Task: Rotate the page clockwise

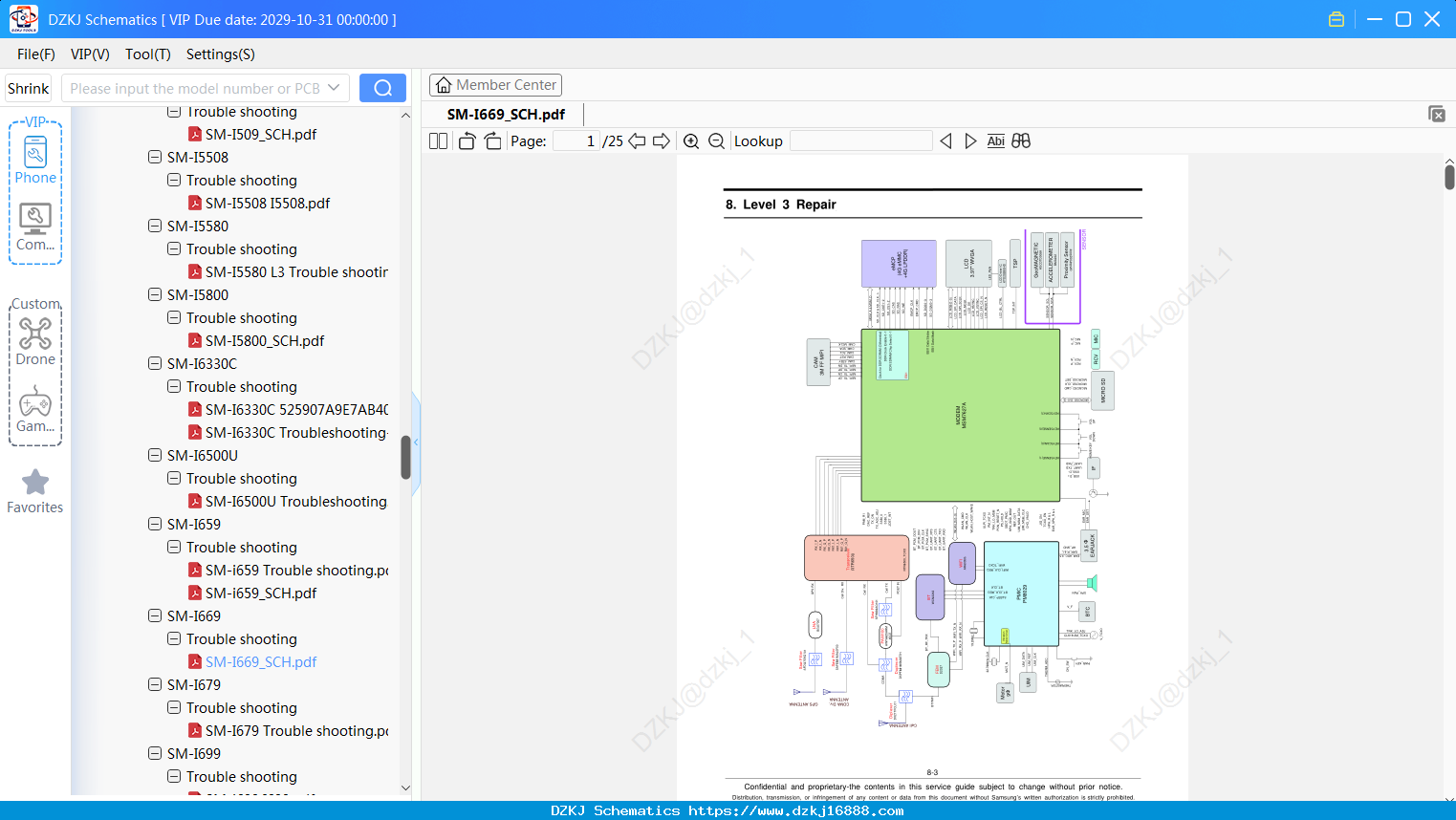Action: tap(492, 141)
